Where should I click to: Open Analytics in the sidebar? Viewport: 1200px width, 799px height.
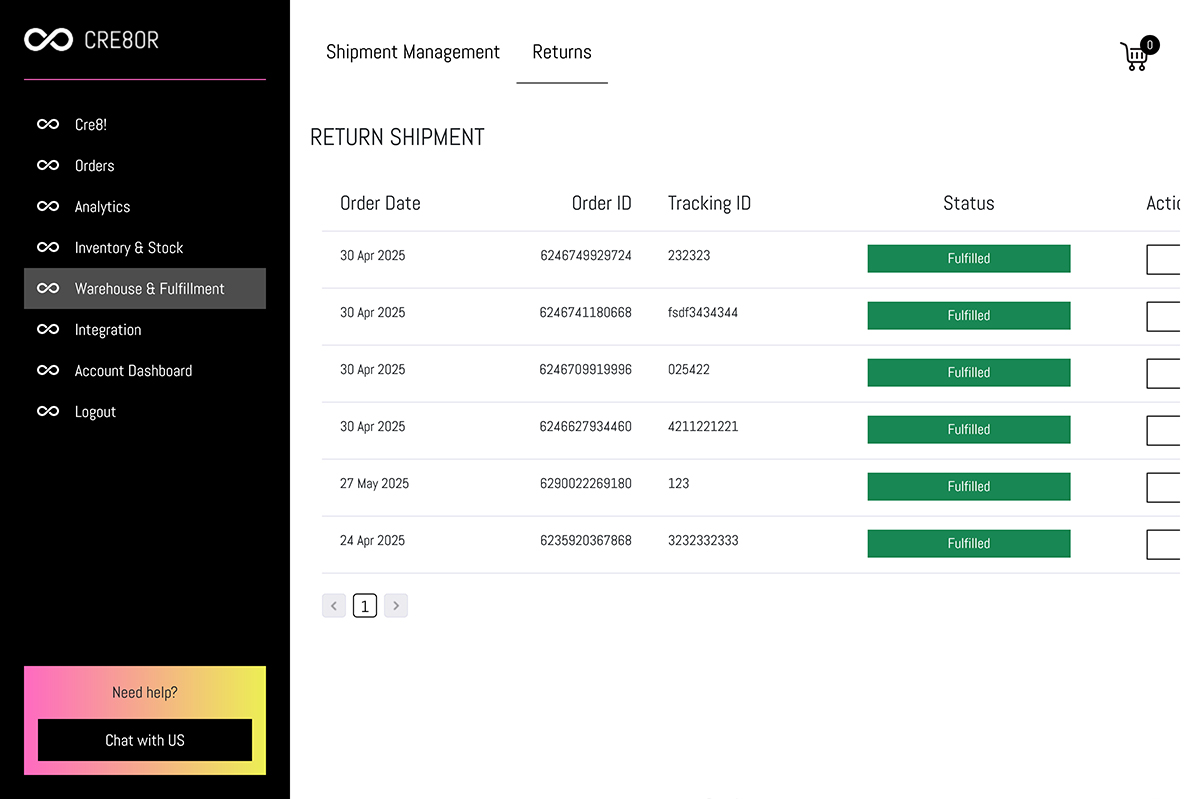145,207
